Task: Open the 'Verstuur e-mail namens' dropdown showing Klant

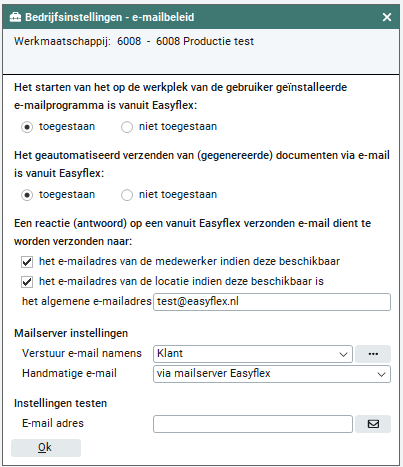Action: [x=253, y=354]
